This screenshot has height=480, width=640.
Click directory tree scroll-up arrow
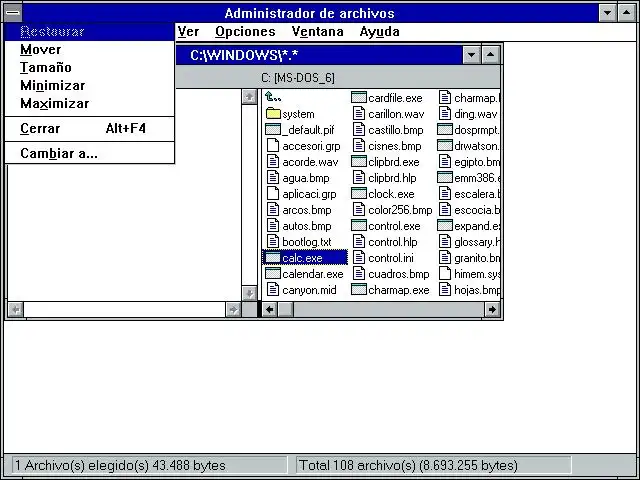point(249,97)
